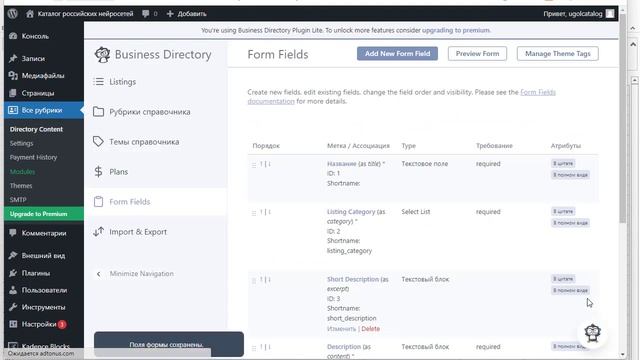Viewport: 640px width, 360px height.
Task: Click the Комментарии speech bubble icon
Action: tap(13, 233)
